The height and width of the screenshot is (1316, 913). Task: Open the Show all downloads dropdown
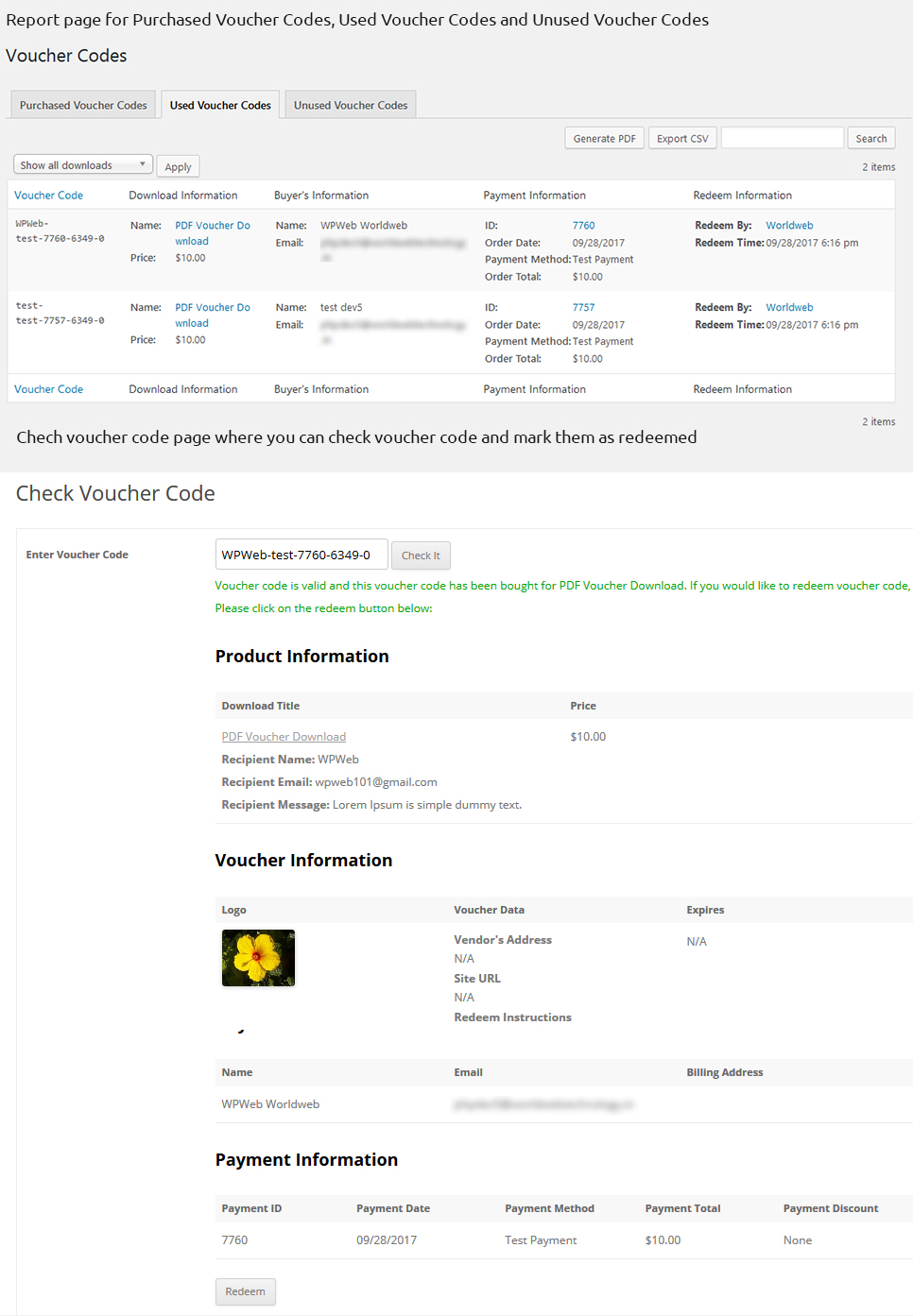[82, 165]
